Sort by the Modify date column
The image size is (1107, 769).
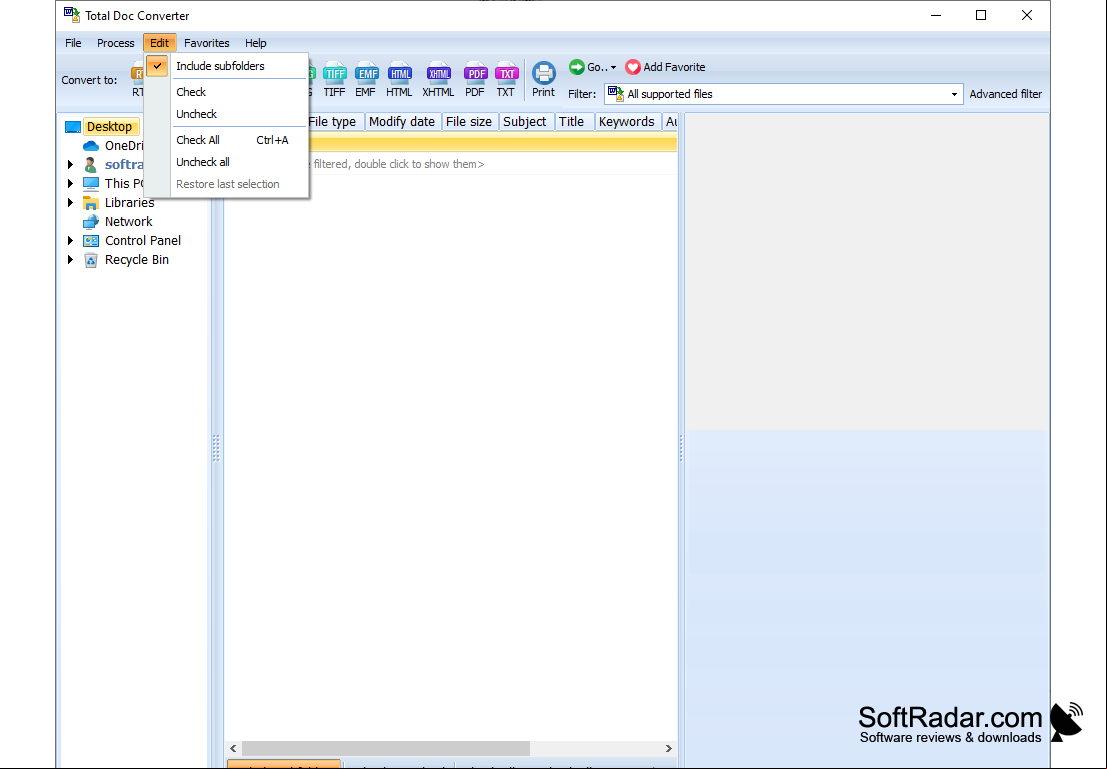tap(402, 121)
